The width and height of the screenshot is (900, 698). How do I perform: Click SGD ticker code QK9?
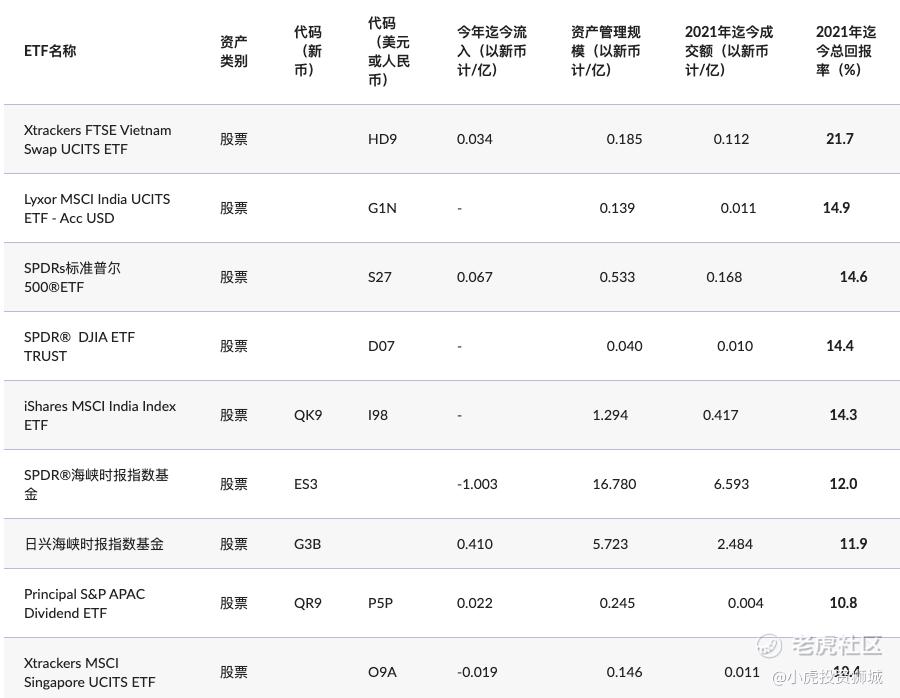(x=308, y=415)
